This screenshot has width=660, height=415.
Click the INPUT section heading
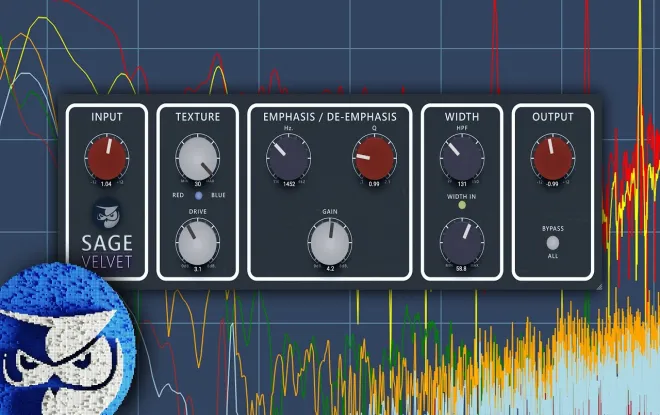(x=106, y=117)
